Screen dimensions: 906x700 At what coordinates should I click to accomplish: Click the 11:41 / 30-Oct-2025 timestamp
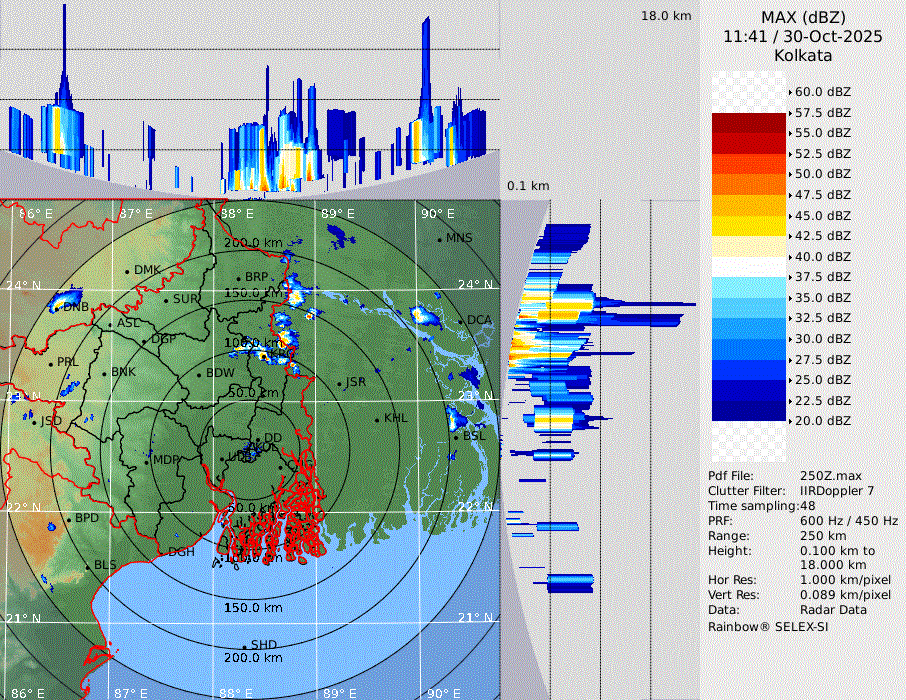pos(802,36)
